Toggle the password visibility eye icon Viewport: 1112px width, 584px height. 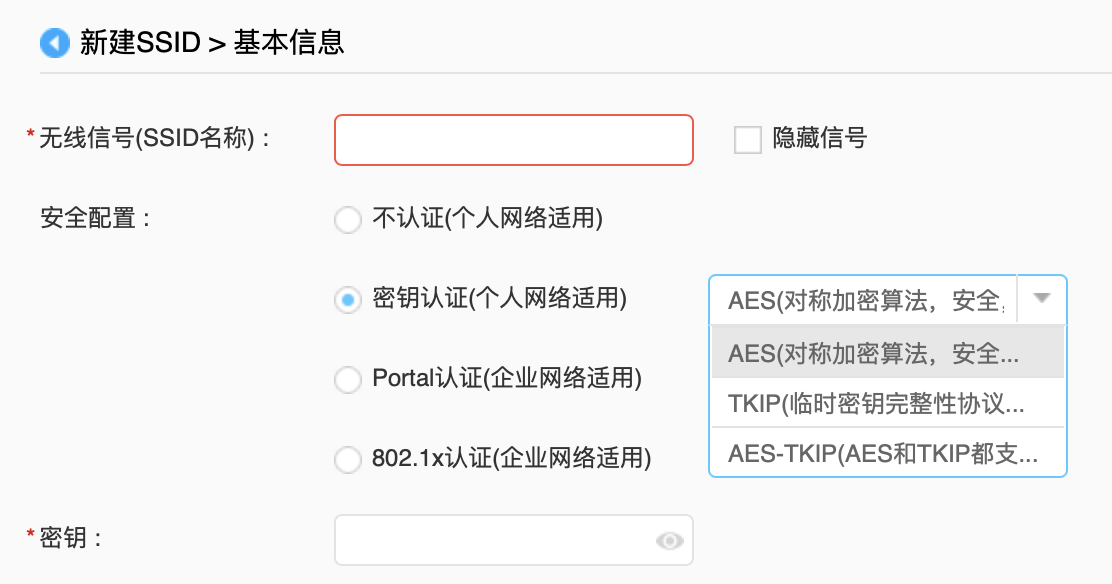click(x=668, y=539)
